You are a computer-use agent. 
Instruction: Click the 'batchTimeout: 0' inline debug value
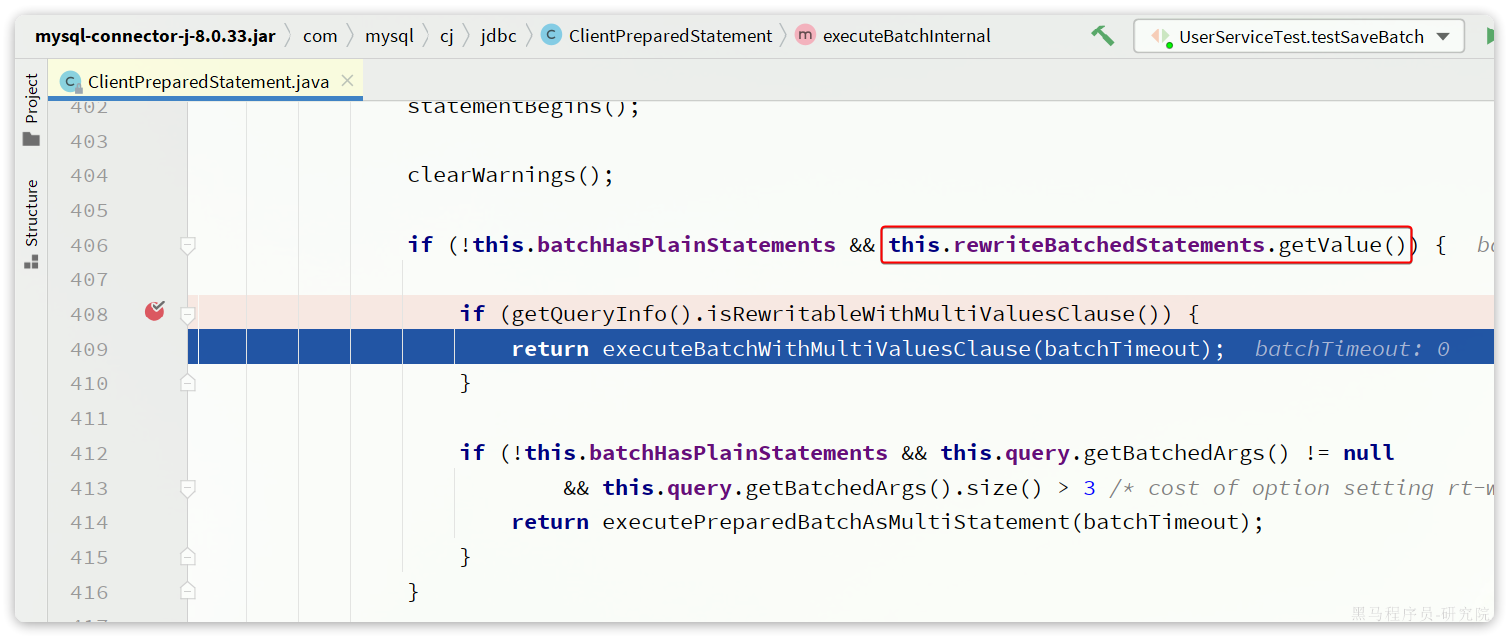pyautogui.click(x=1352, y=349)
